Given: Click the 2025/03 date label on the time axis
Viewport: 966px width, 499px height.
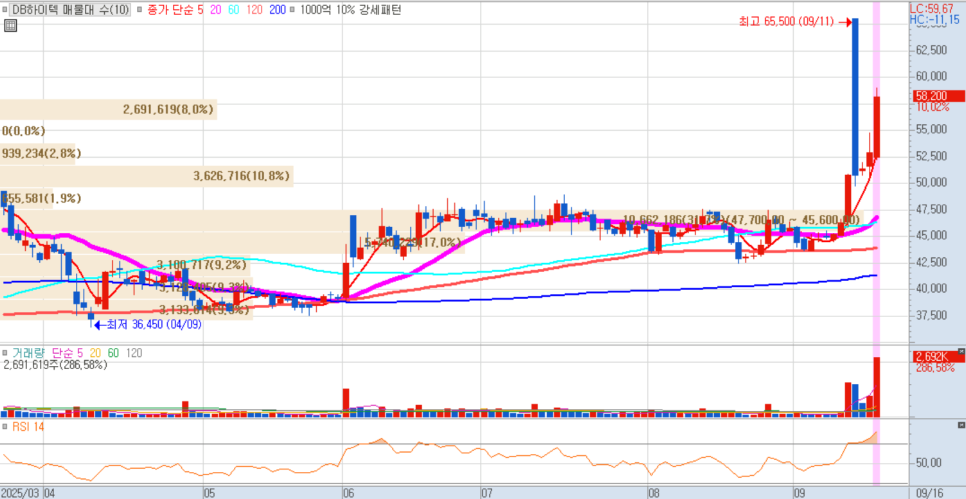Looking at the screenshot, I should (20, 493).
